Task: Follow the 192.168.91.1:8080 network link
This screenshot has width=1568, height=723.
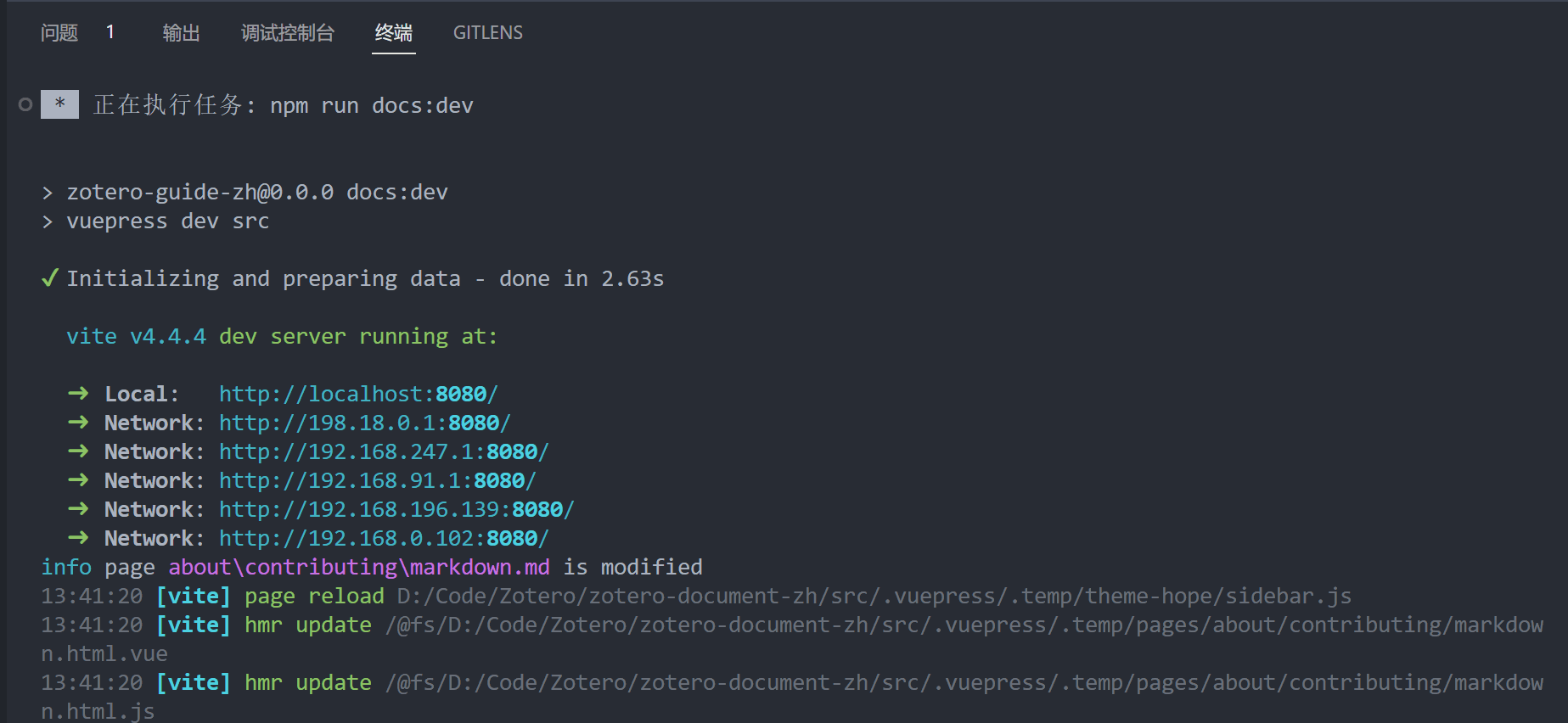Action: [x=378, y=480]
